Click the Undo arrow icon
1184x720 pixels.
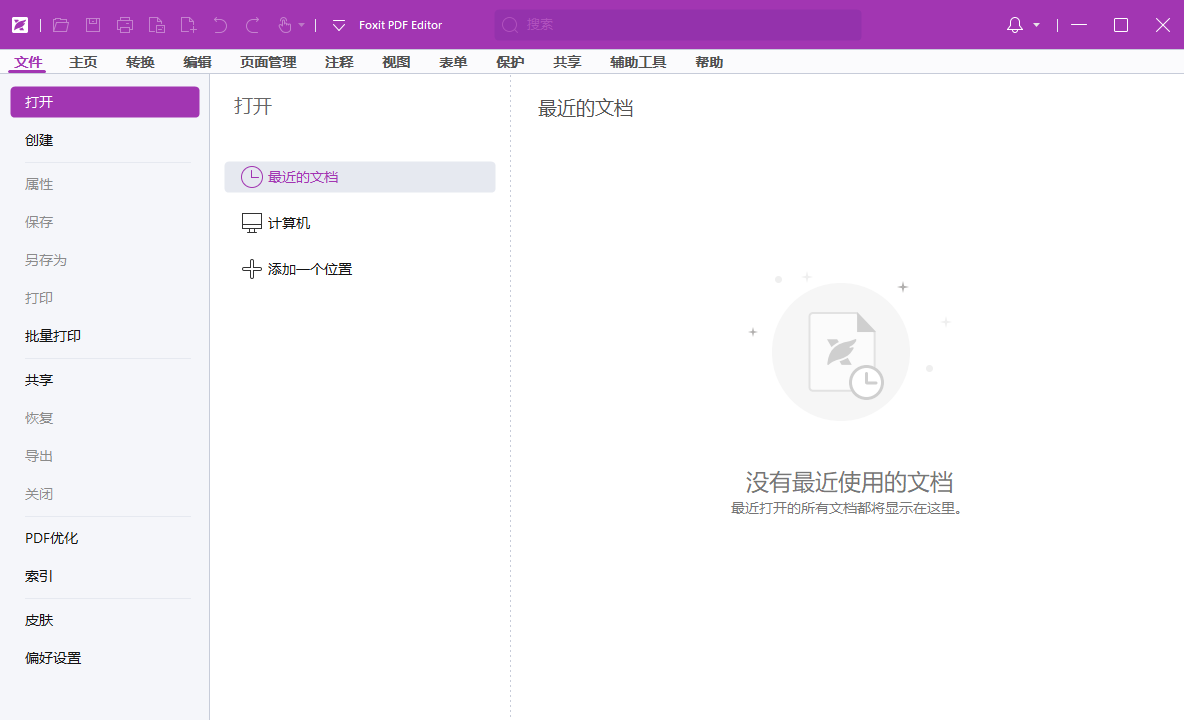coord(220,25)
